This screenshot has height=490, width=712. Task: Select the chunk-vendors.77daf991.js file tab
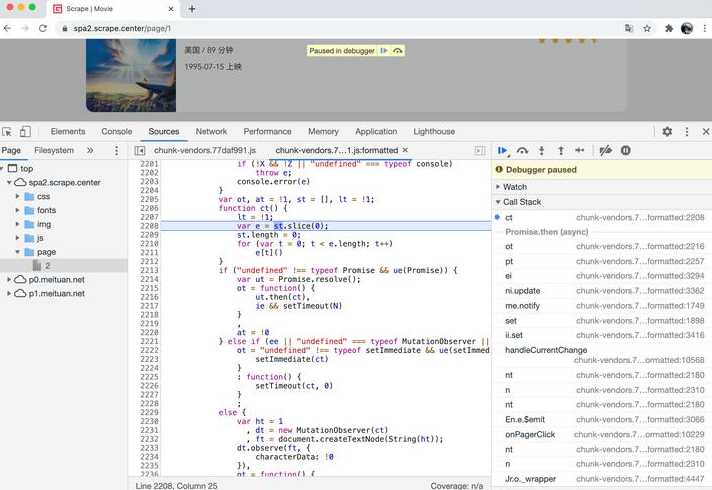pyautogui.click(x=205, y=150)
